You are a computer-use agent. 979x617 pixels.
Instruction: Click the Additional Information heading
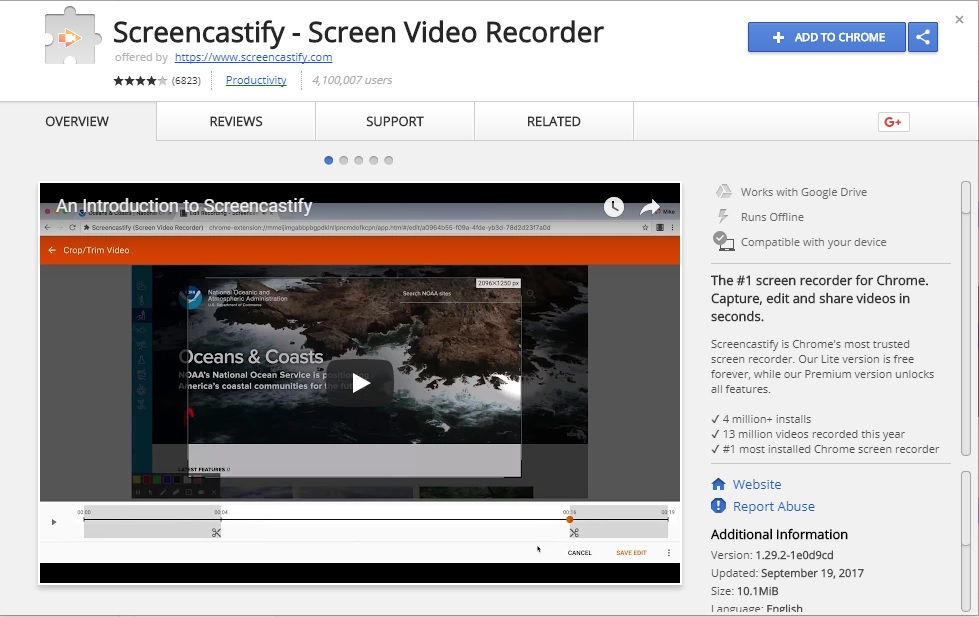click(779, 535)
